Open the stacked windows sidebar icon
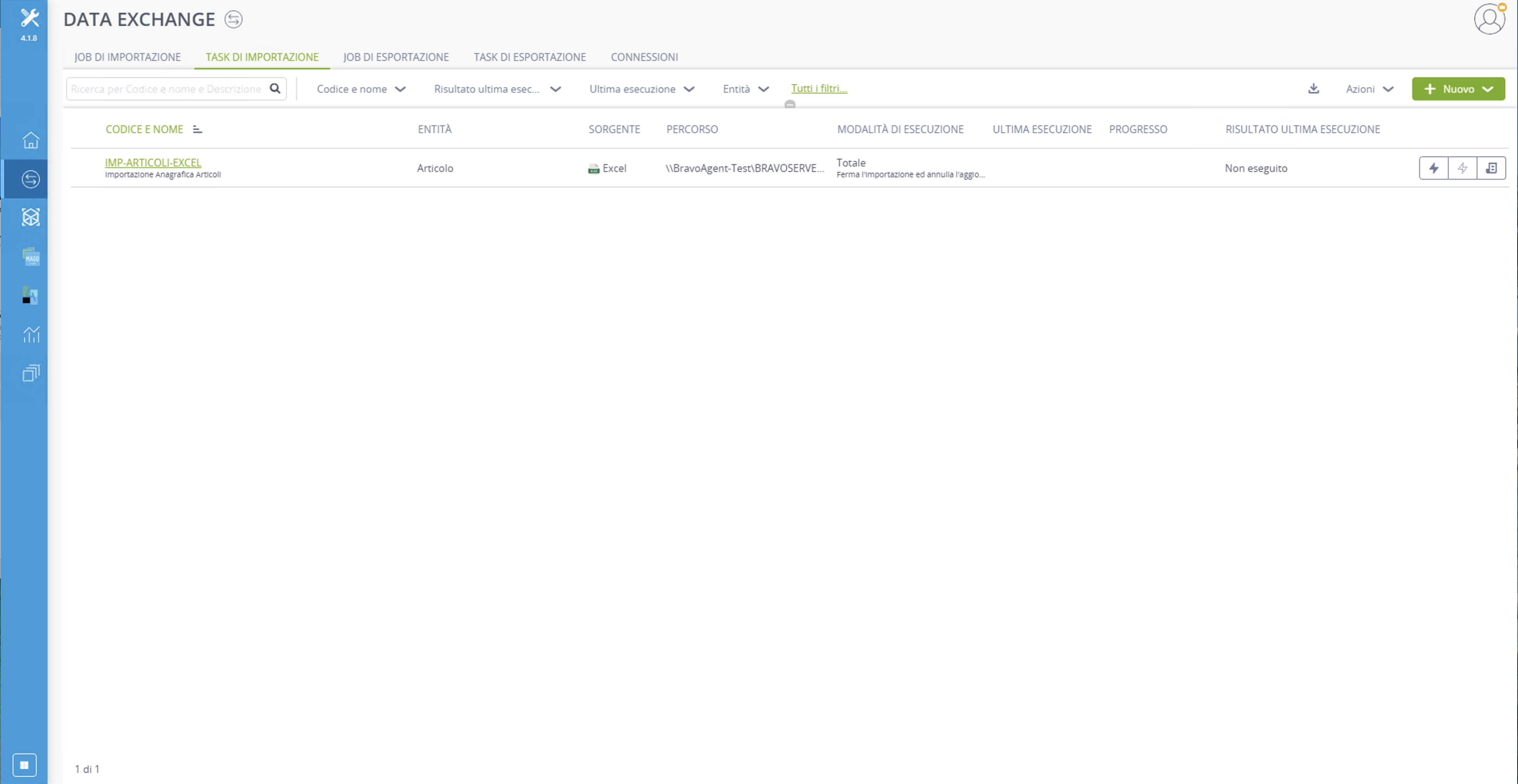This screenshot has width=1518, height=784. click(31, 373)
